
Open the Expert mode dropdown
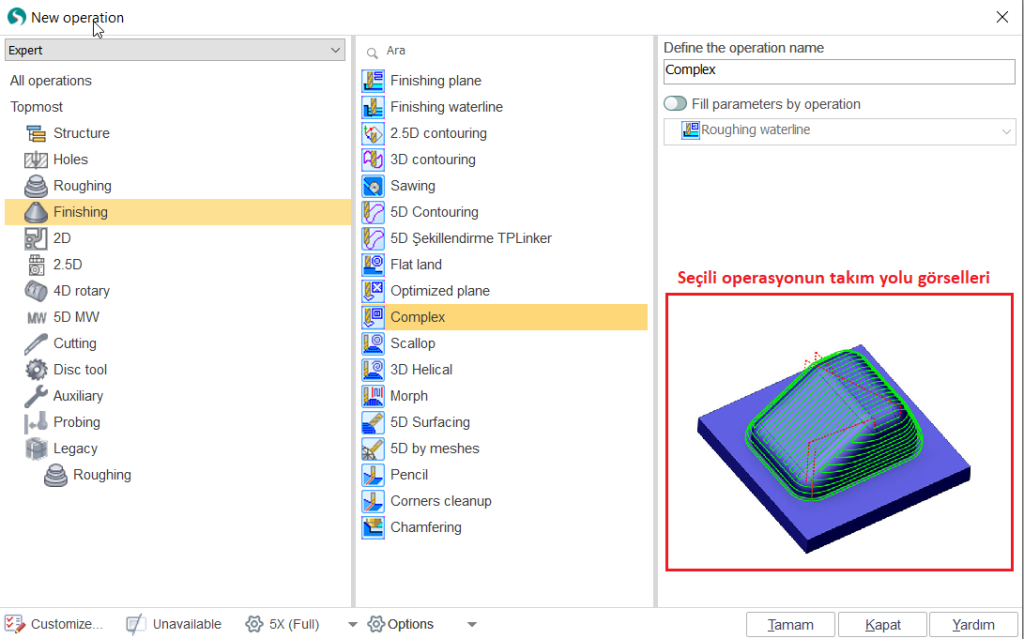tap(175, 50)
